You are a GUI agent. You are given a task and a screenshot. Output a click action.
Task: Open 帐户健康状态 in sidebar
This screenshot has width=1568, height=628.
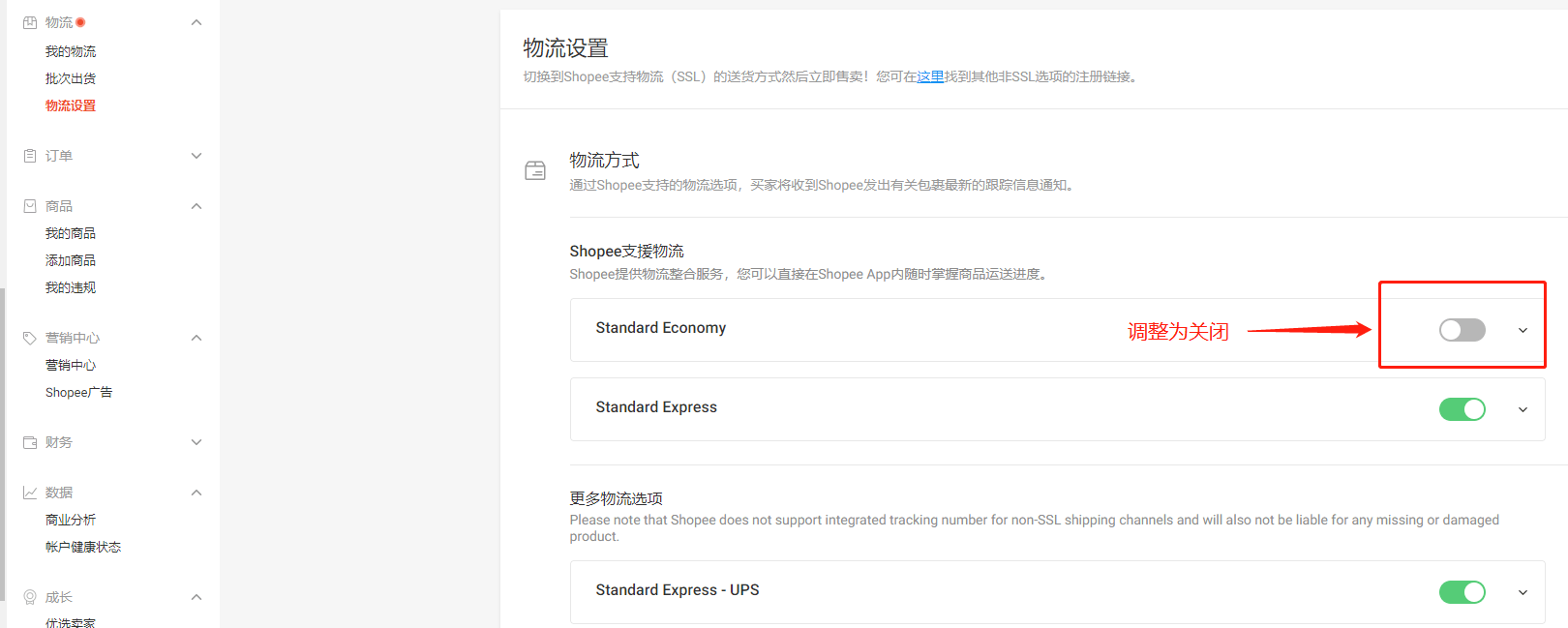[83, 547]
